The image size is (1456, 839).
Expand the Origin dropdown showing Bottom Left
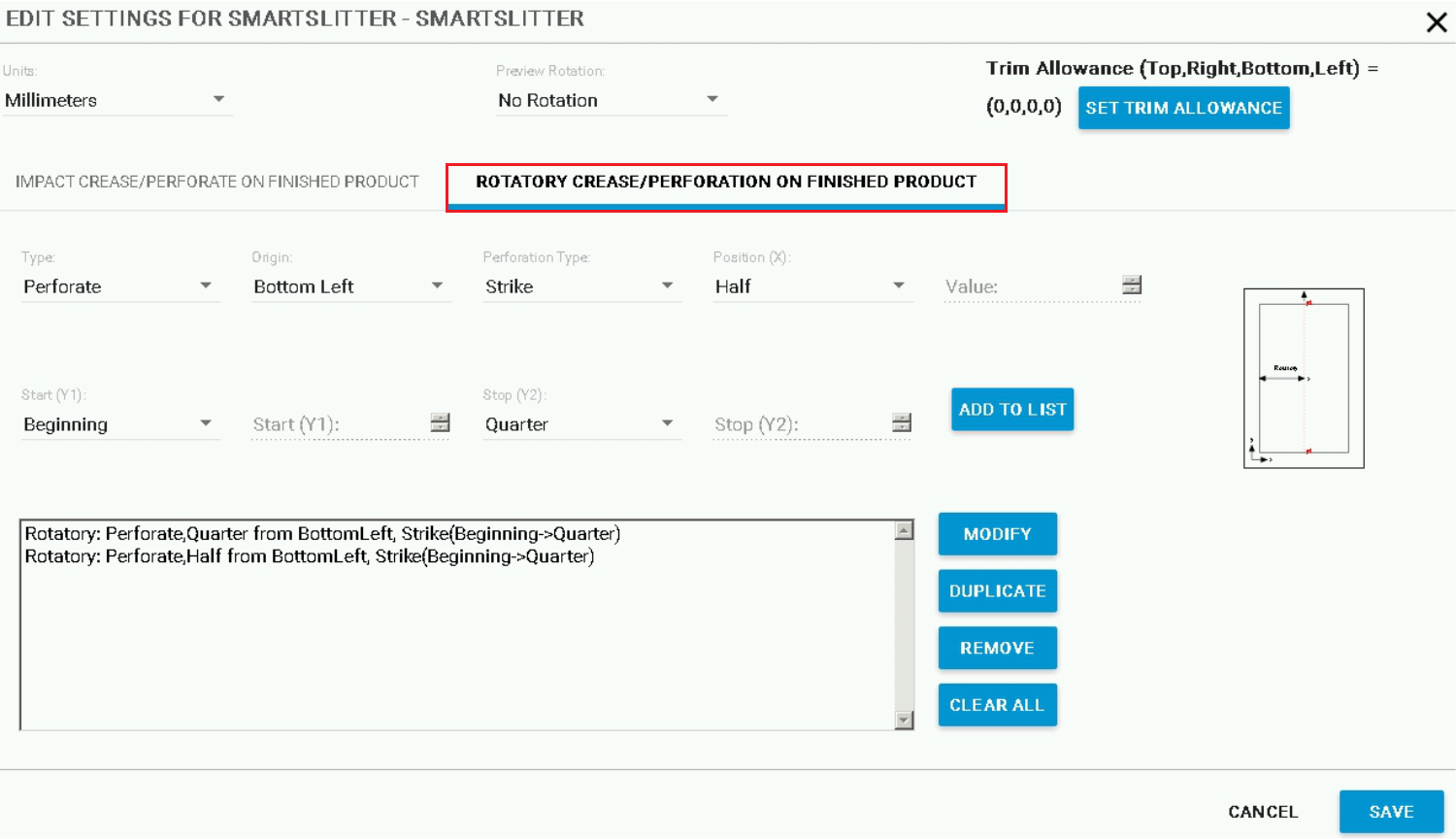click(350, 286)
